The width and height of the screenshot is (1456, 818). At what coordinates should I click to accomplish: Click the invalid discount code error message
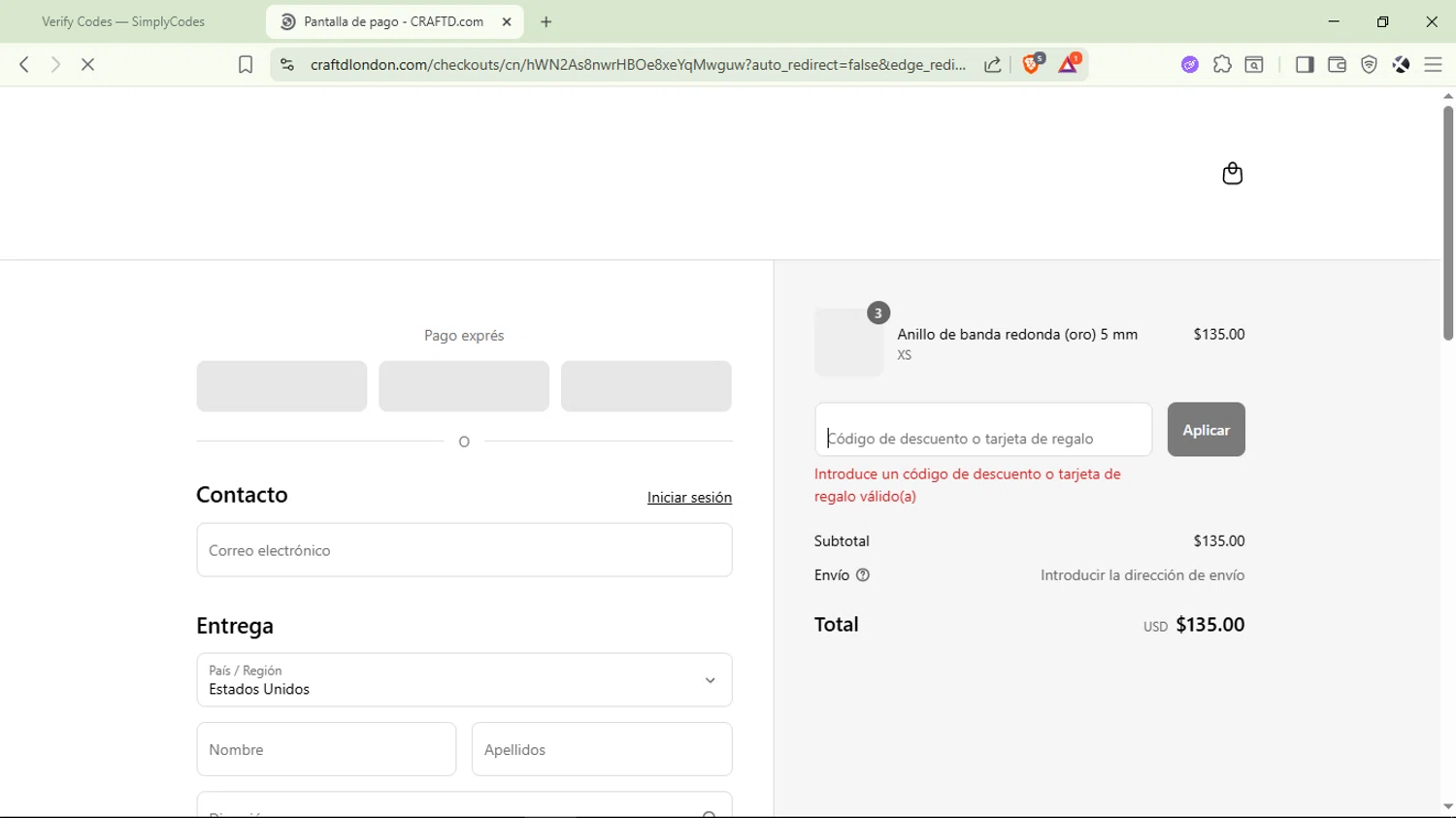[x=968, y=485]
